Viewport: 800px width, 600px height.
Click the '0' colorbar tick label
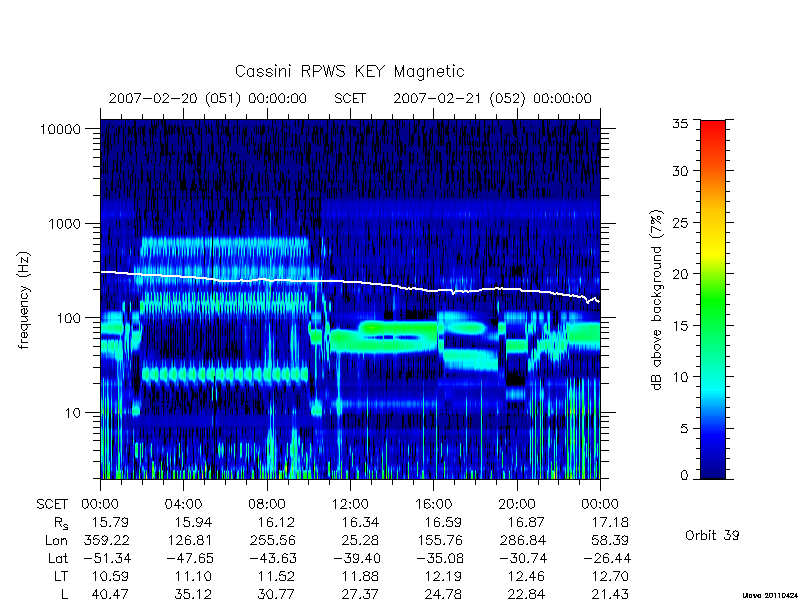[x=684, y=476]
